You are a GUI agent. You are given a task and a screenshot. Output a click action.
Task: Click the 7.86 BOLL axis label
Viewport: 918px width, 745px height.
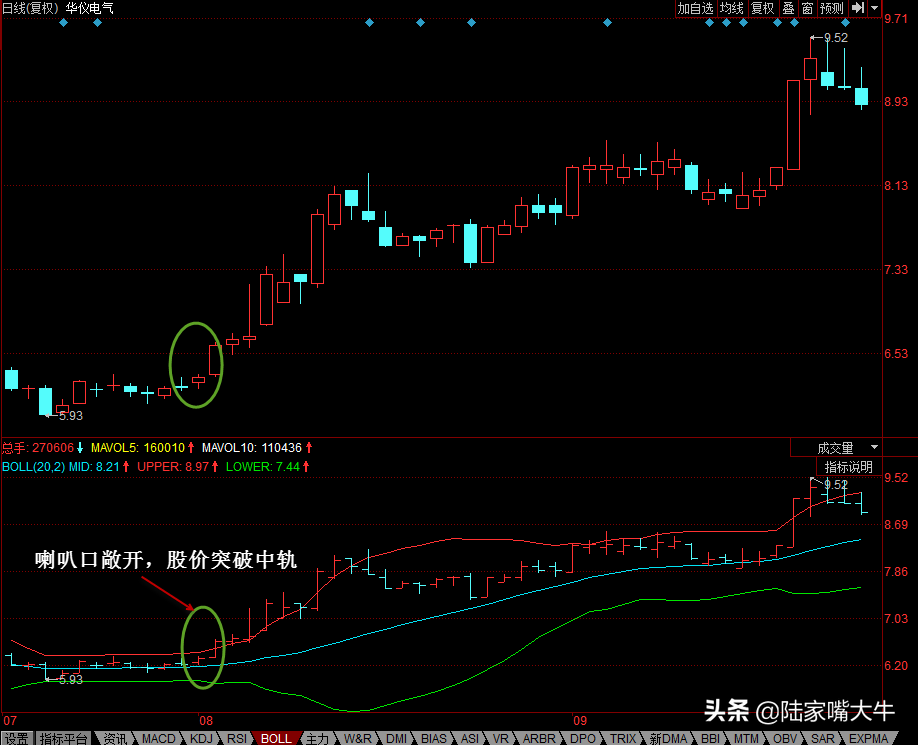[896, 571]
